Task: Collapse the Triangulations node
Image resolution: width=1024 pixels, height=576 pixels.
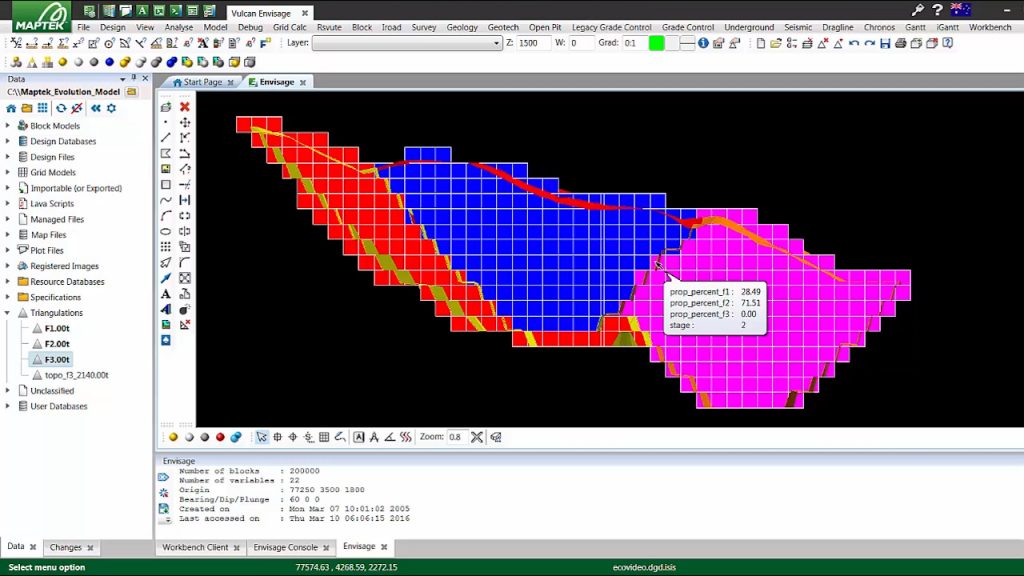Action: pos(8,313)
